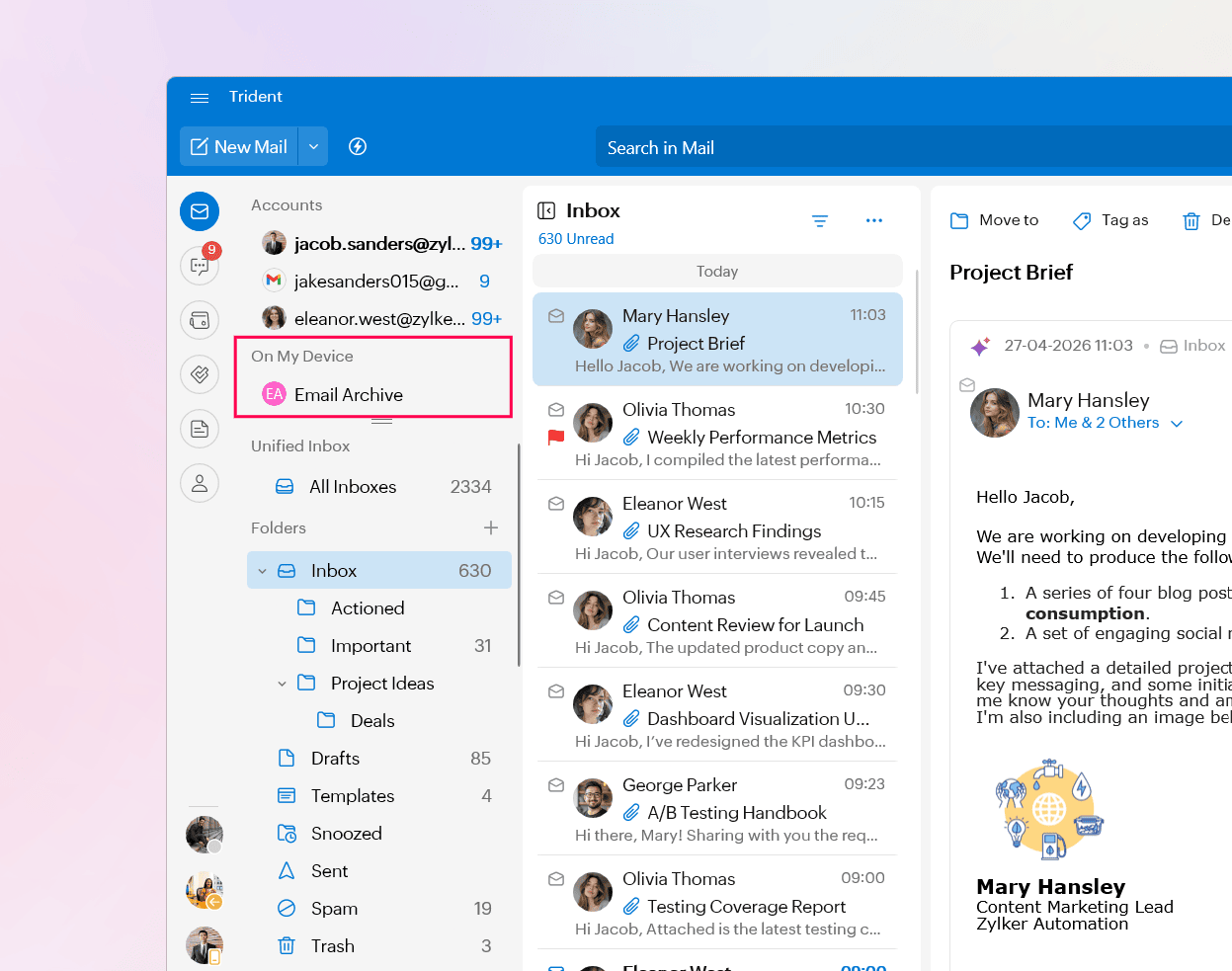Open the New Mail dropdown arrow
Viewport: 1232px width, 971px height.
pyautogui.click(x=313, y=146)
